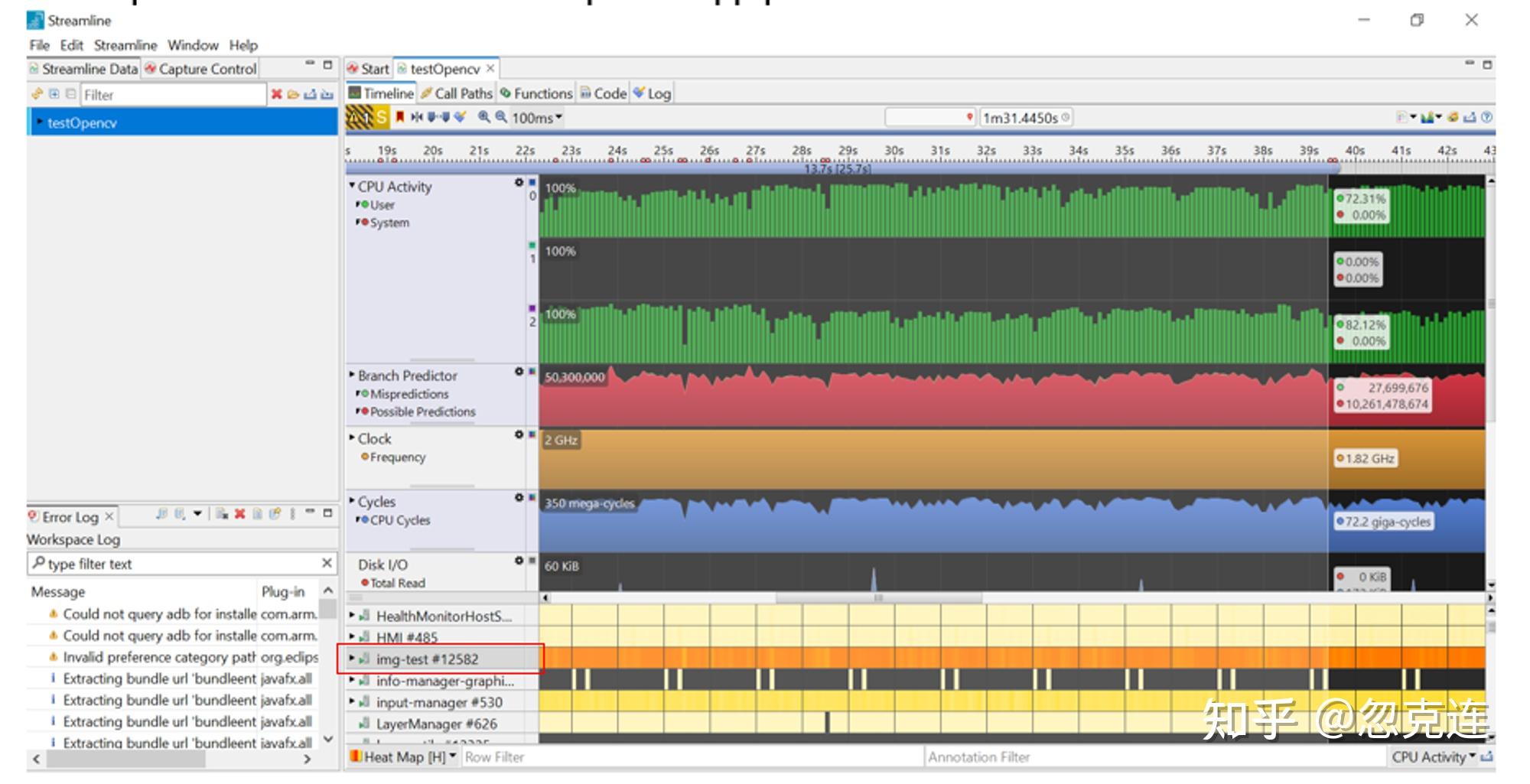Open the Heat Map mode dropdown
Screen dimensions: 1530x784
pos(453,756)
